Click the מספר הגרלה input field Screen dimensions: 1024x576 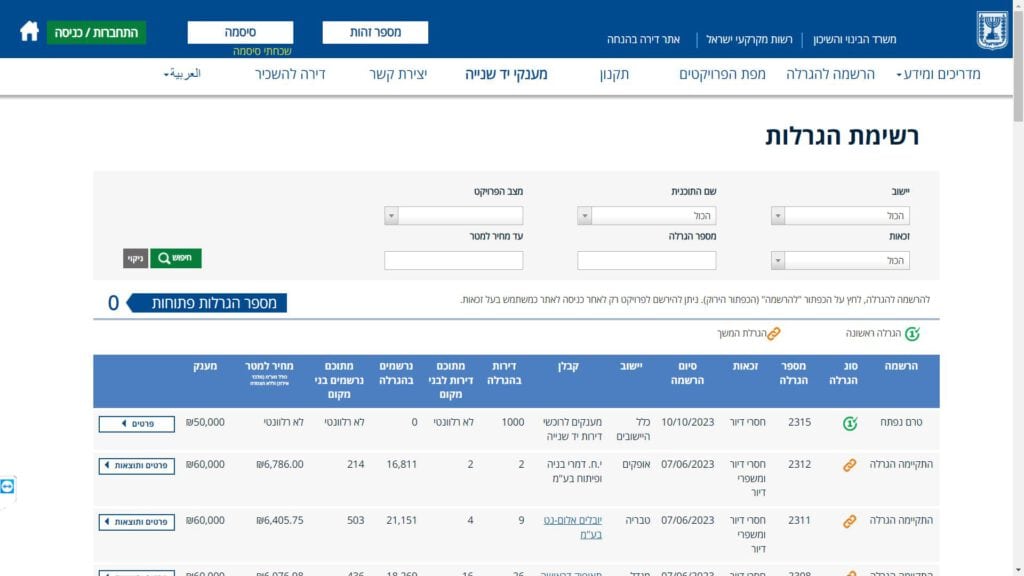point(646,261)
